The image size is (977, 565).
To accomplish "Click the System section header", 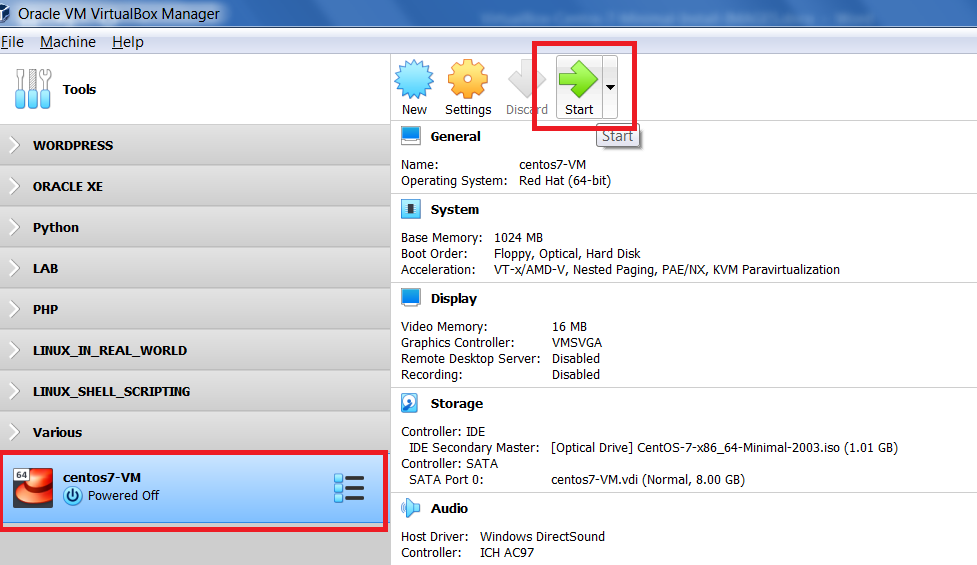I will tap(454, 210).
